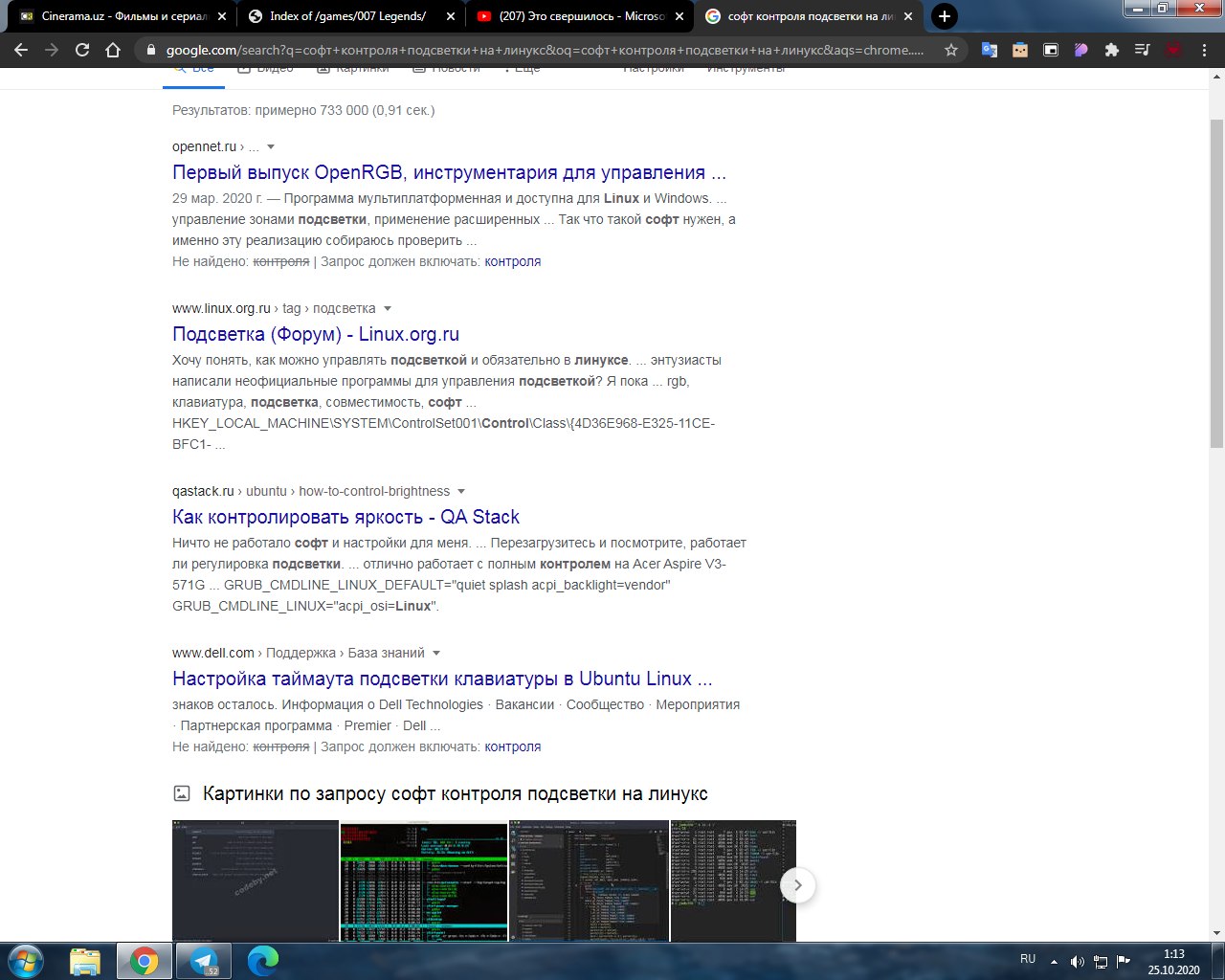Show more images with the right arrow
This screenshot has height=980, width=1225.
(x=798, y=885)
